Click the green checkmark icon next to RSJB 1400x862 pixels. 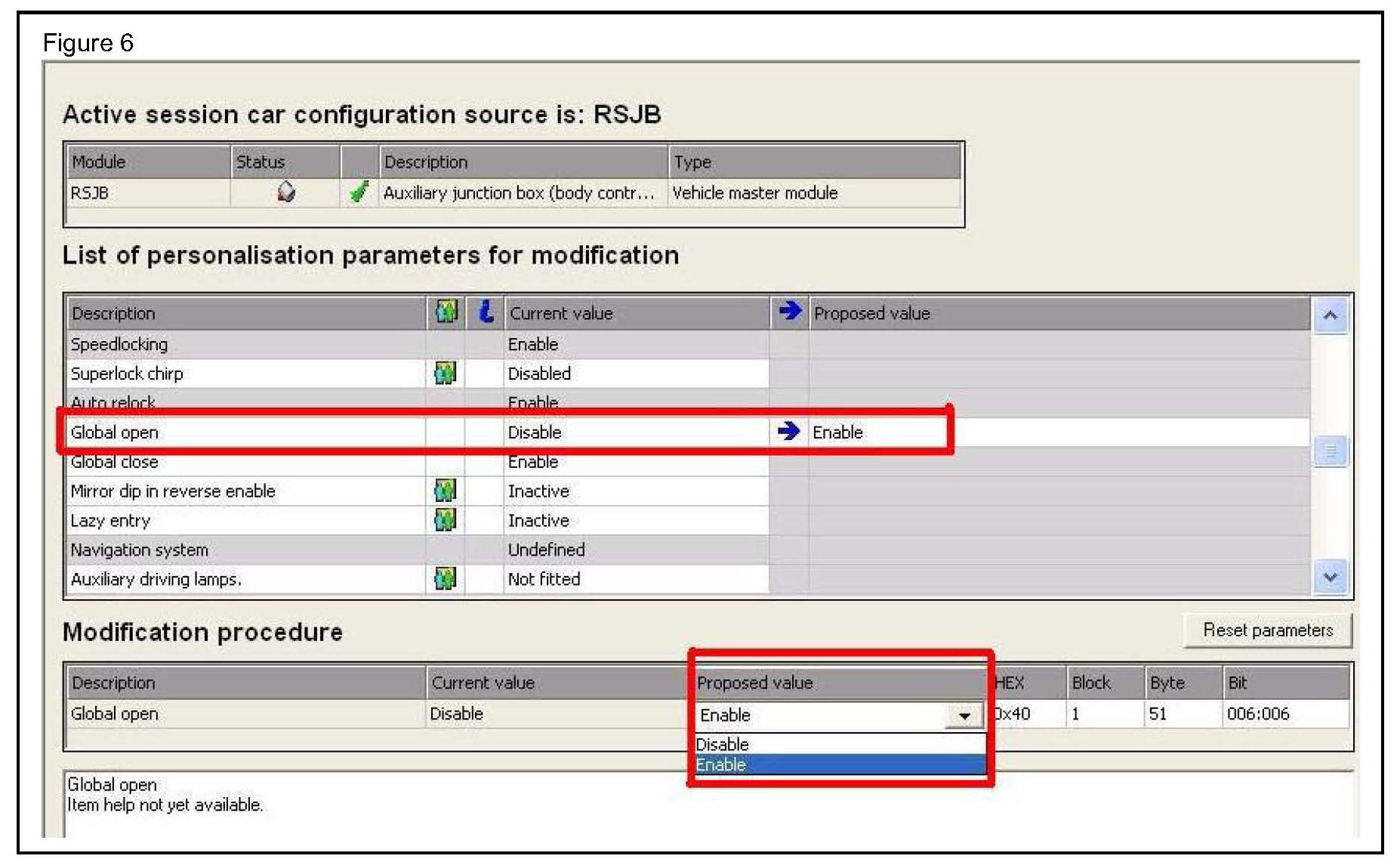tap(359, 192)
